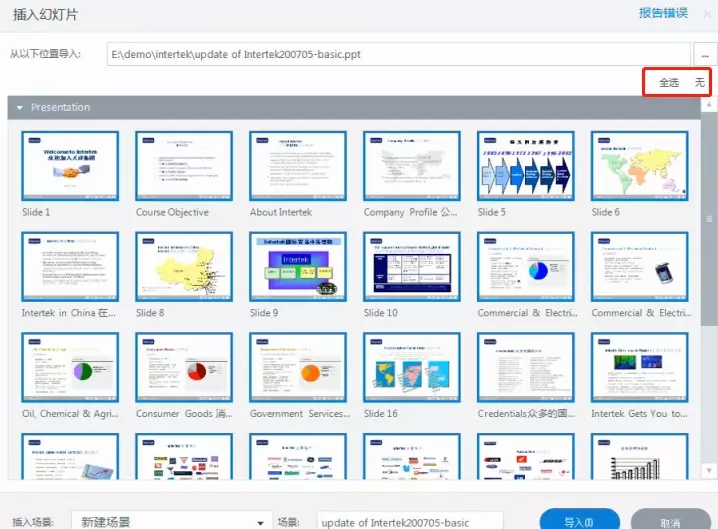Screen dimensions: 718x529
Task: Click the 'Slide 10' caption text
Action: 381,313
